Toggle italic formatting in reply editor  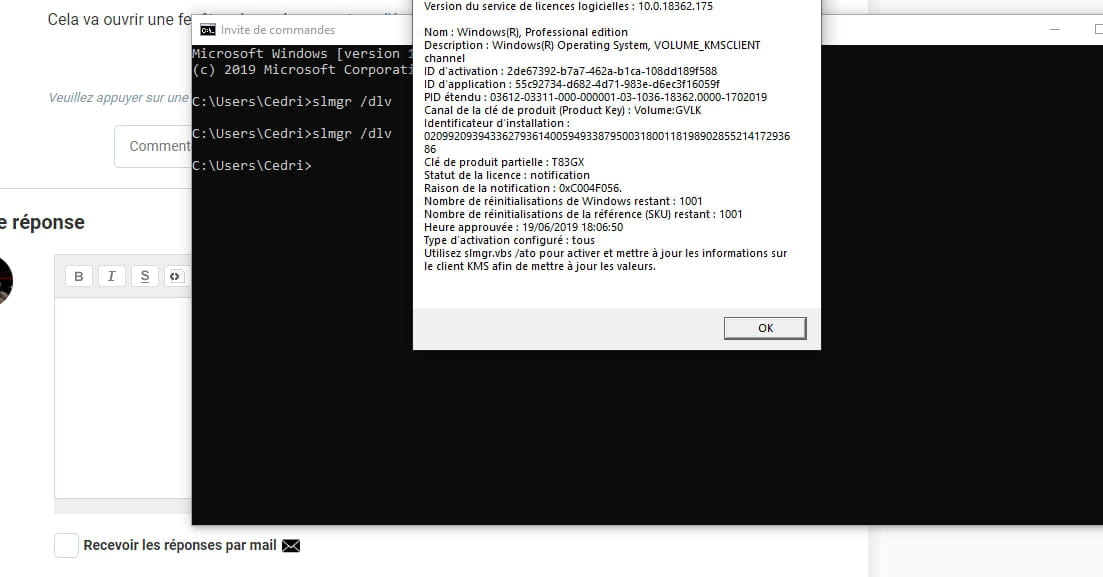111,276
